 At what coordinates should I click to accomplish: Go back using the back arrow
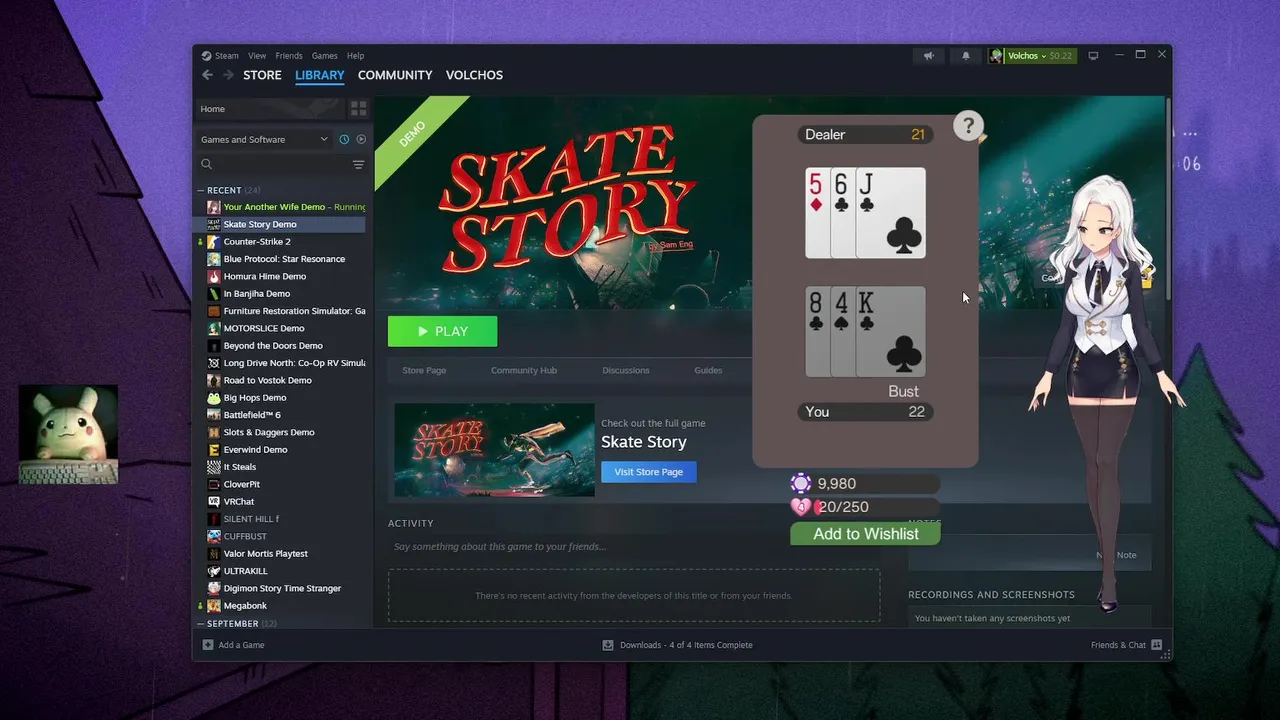pos(207,75)
